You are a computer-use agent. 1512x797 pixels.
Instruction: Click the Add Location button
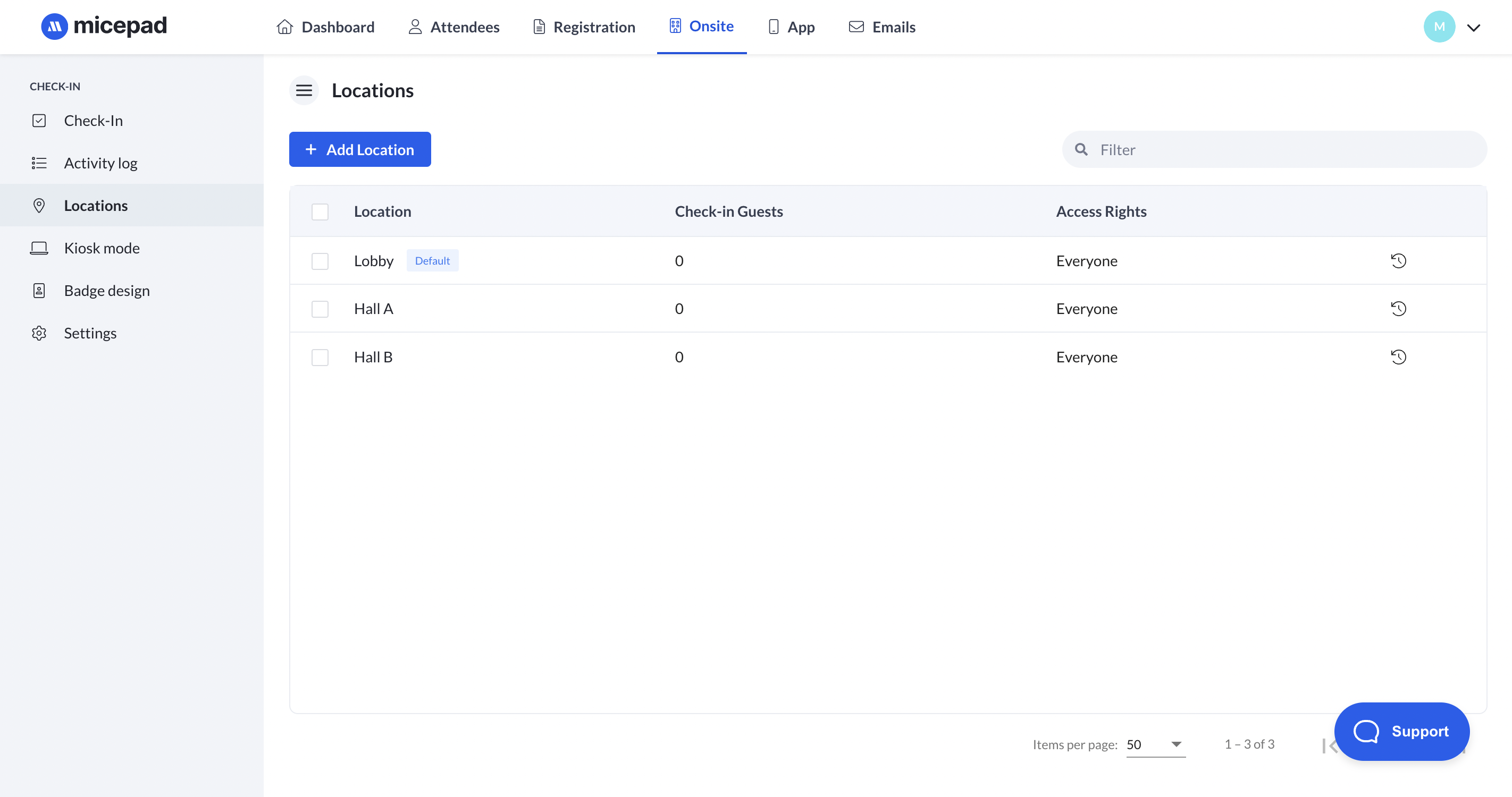[x=360, y=149]
